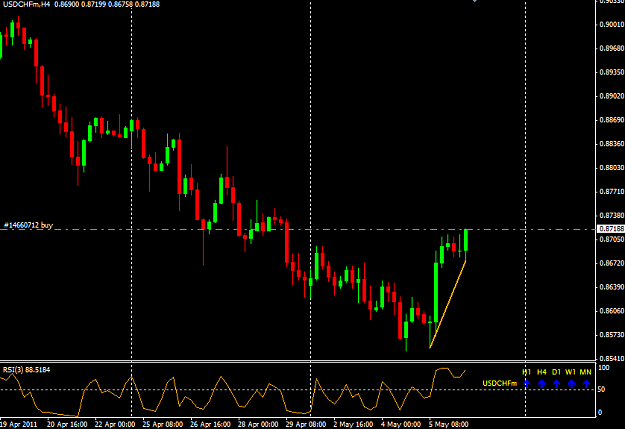Image resolution: width=625 pixels, height=429 pixels.
Task: Click the 0.86060 price scale label
Action: click(x=612, y=311)
